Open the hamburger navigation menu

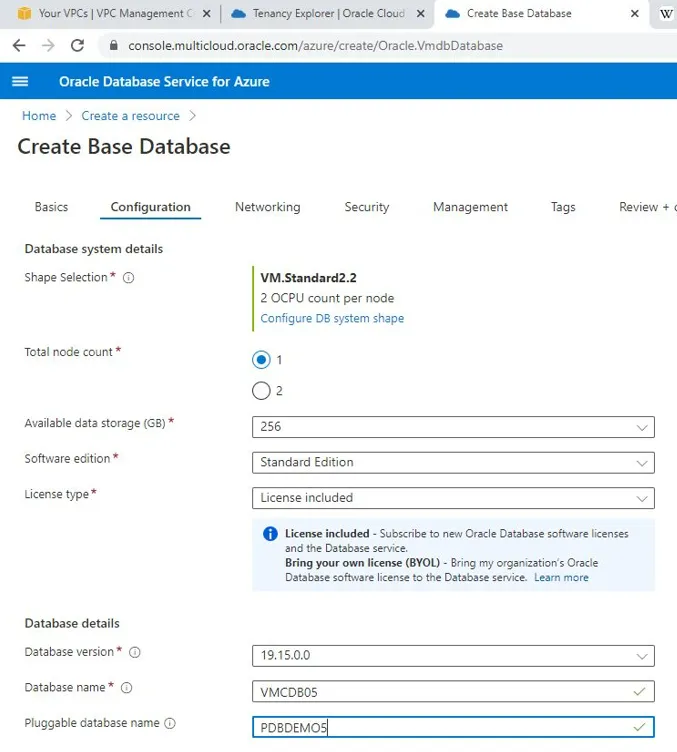[x=20, y=82]
